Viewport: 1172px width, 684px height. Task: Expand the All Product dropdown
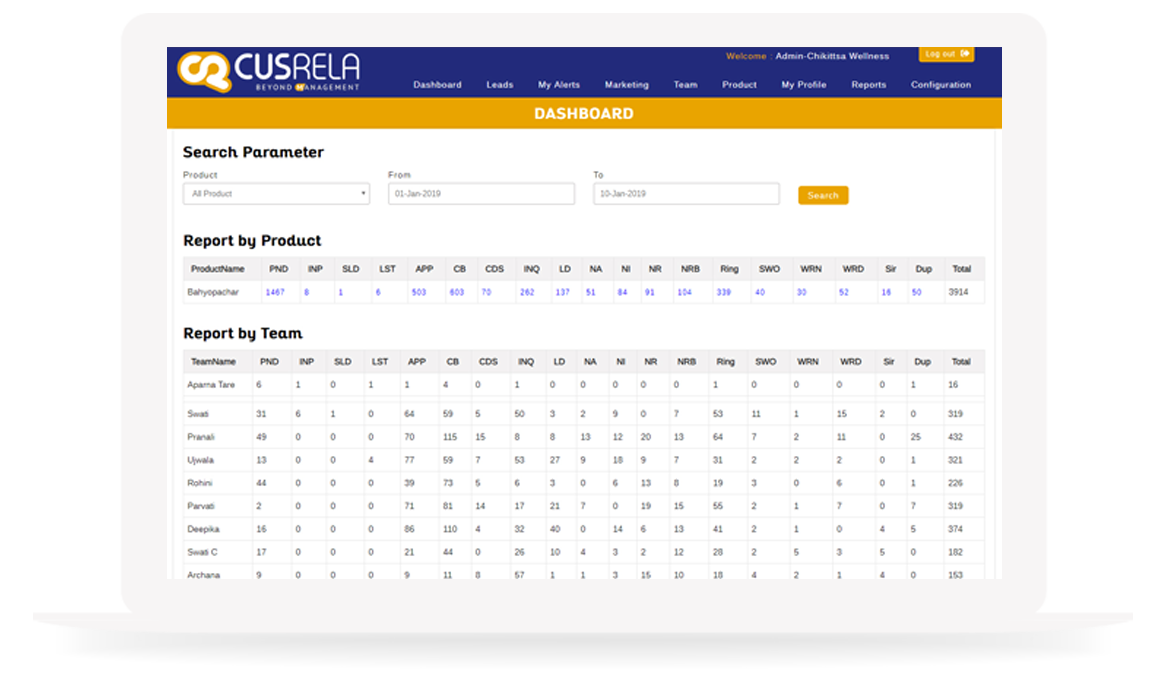(276, 194)
